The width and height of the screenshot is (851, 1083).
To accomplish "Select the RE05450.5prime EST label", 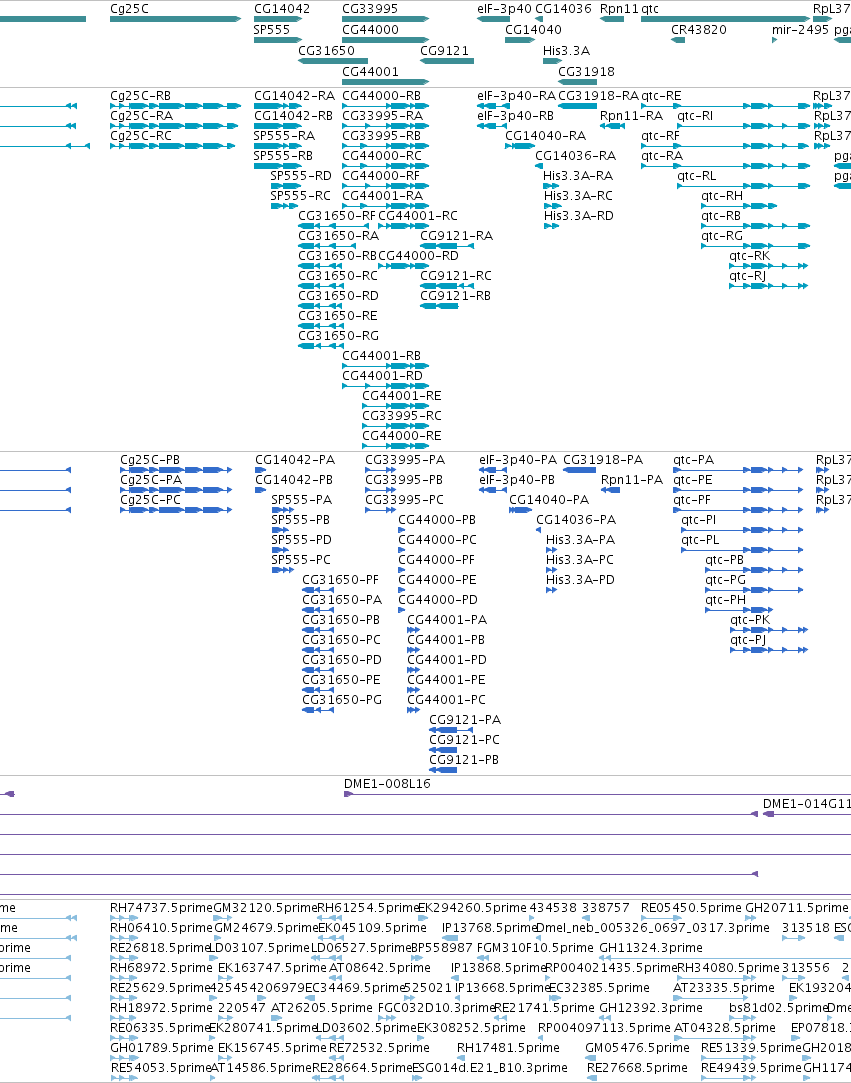I will tap(691, 908).
